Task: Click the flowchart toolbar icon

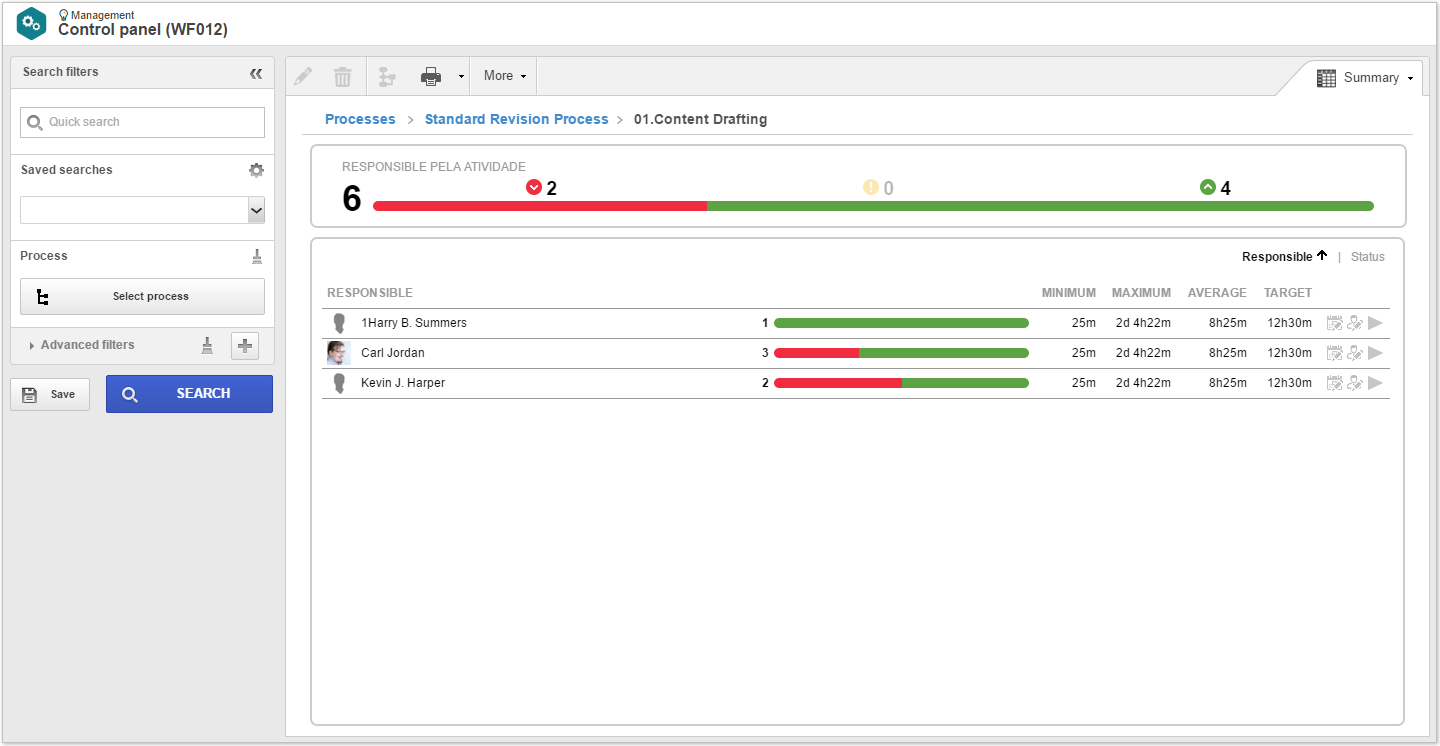Action: (387, 76)
